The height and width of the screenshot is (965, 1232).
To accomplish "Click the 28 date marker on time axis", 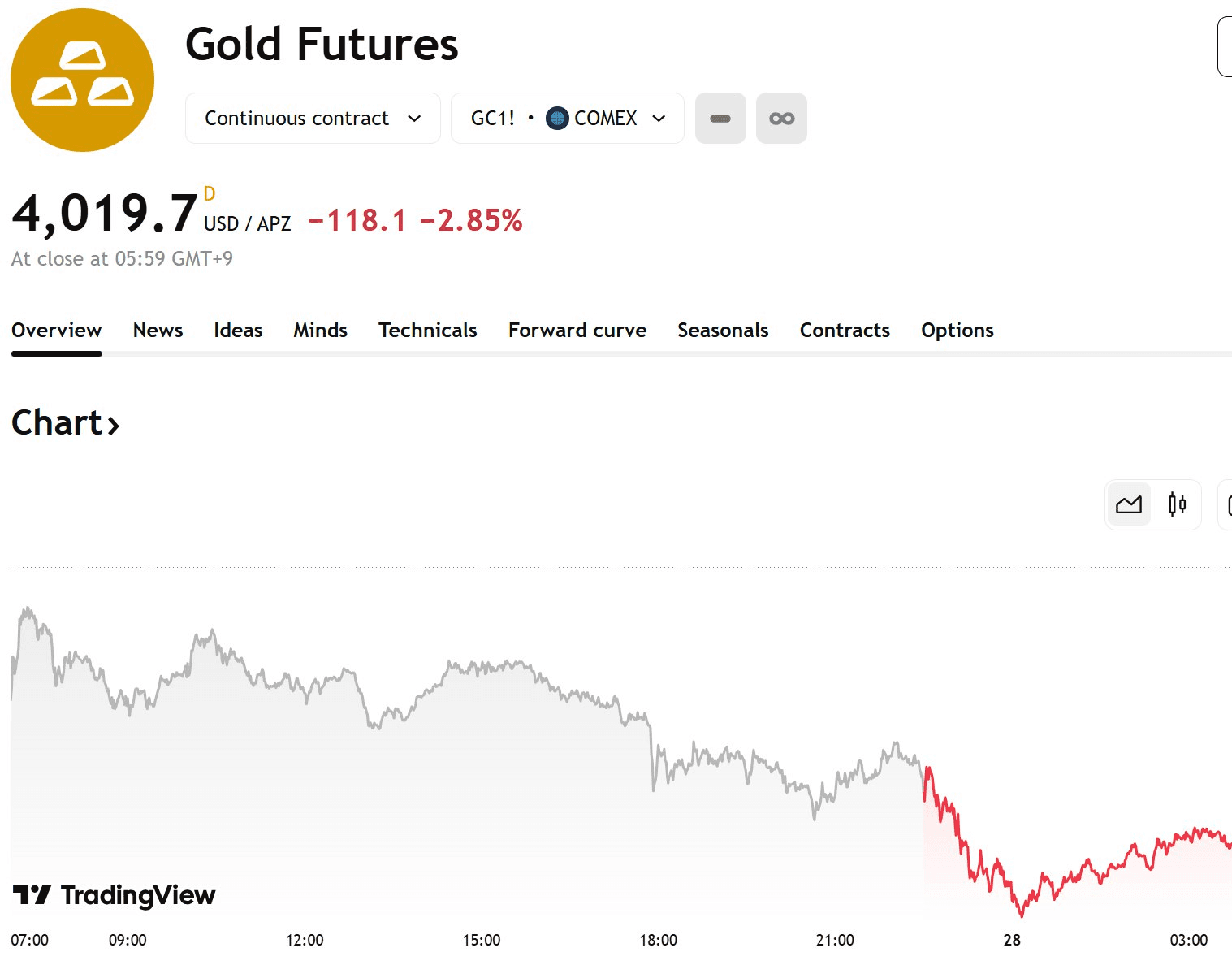I will pyautogui.click(x=1012, y=940).
